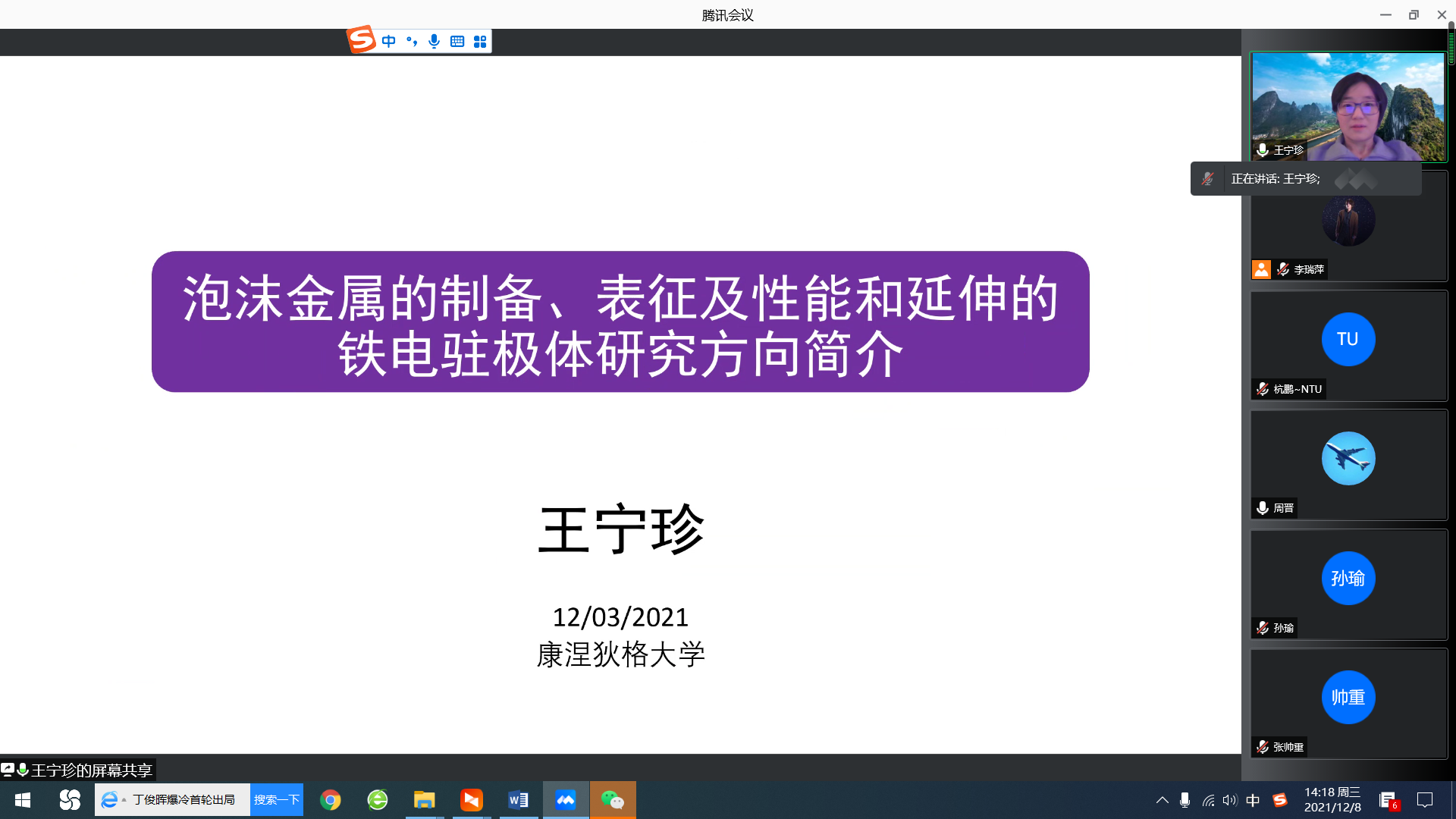Toggle Sogou Chinese/English input mode
This screenshot has height=819, width=1456.
pos(389,42)
